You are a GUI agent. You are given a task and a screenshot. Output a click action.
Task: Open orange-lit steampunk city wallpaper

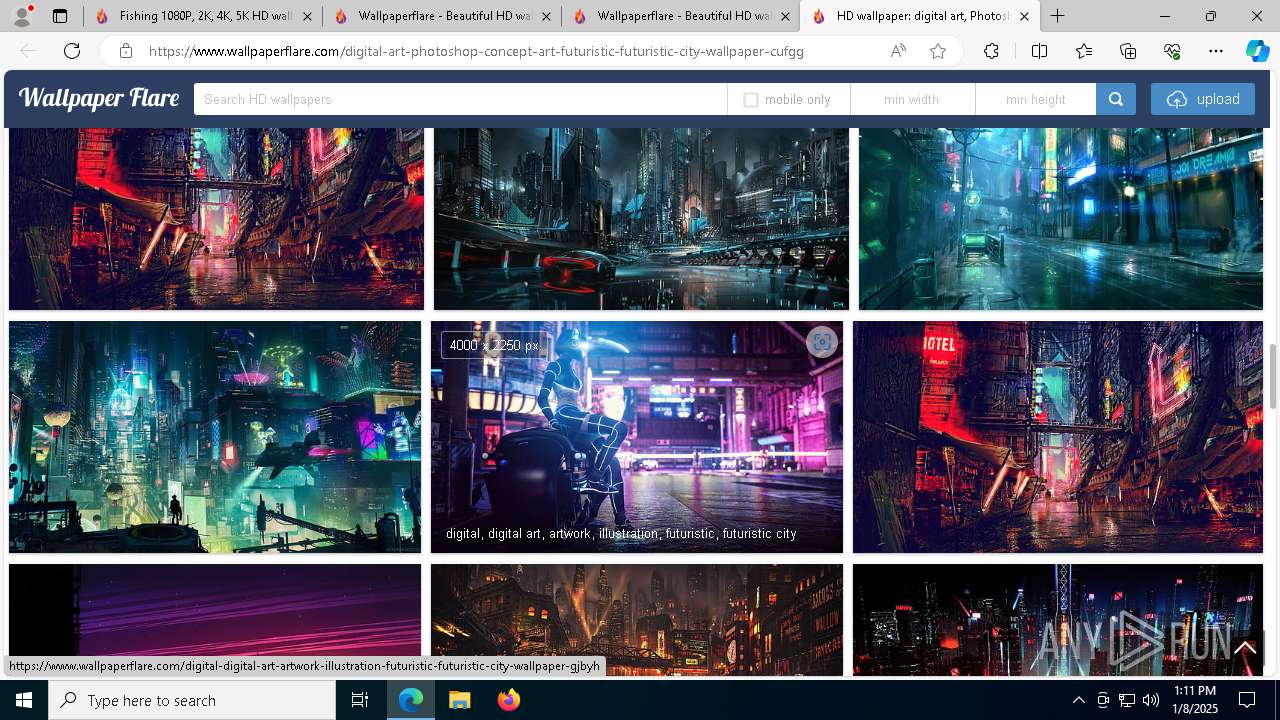[637, 619]
